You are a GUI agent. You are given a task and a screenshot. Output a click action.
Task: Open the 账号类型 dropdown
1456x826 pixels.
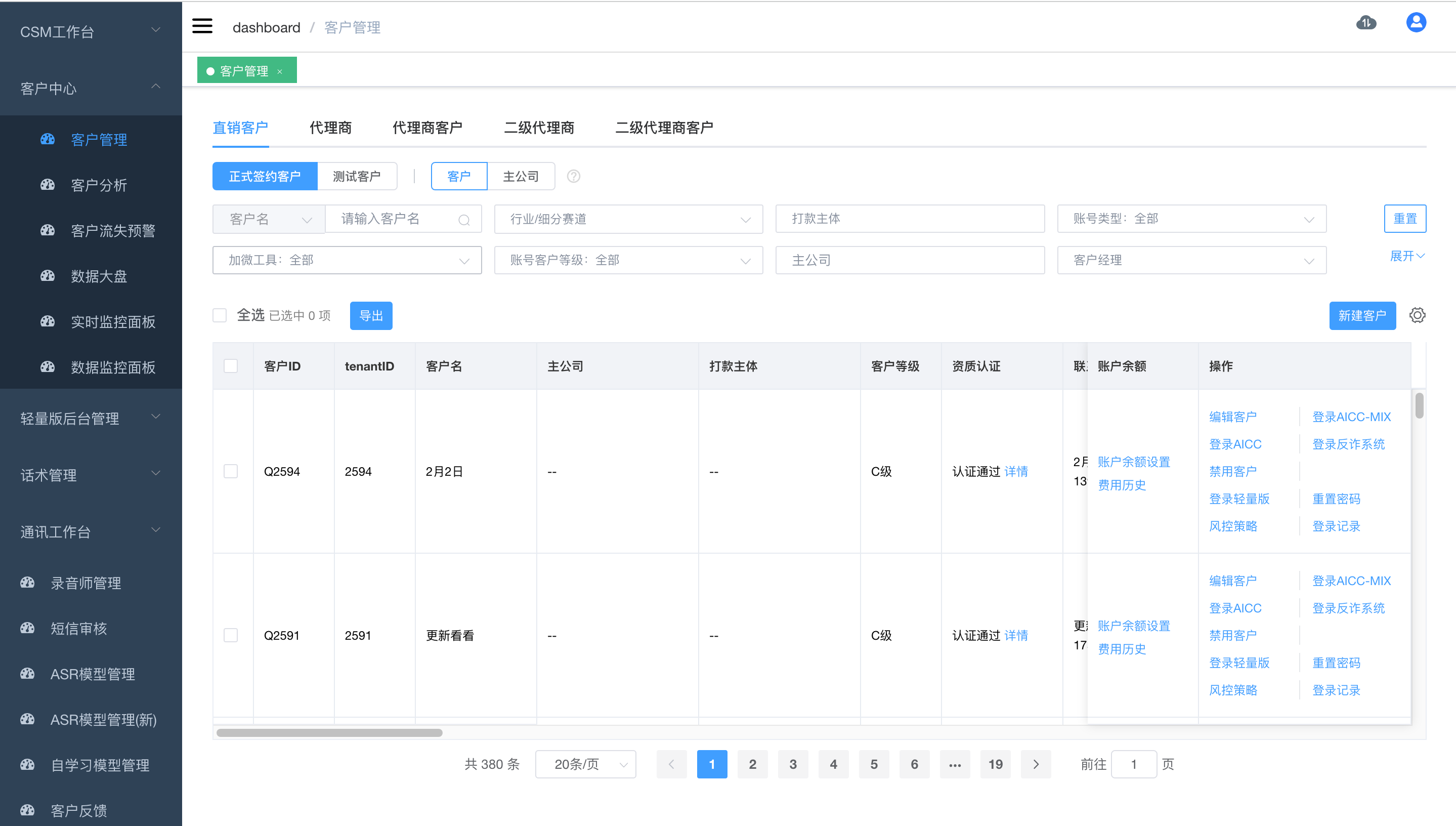(1191, 219)
